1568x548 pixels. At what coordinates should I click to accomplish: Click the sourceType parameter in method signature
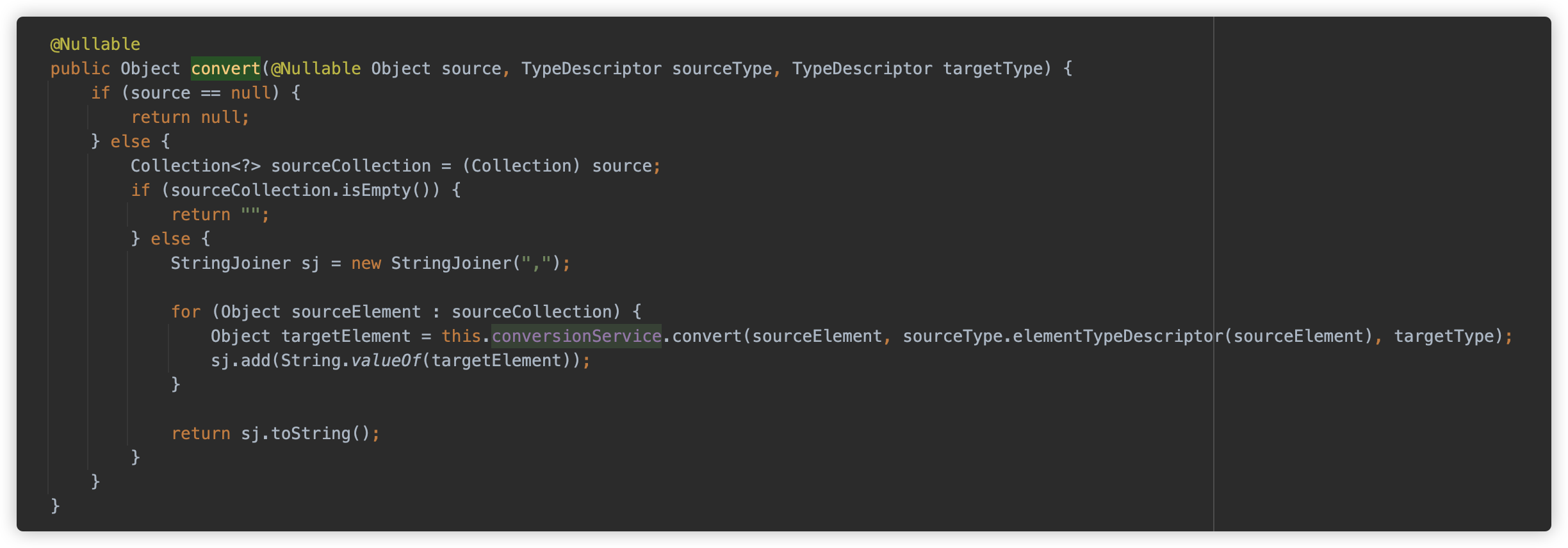[722, 68]
